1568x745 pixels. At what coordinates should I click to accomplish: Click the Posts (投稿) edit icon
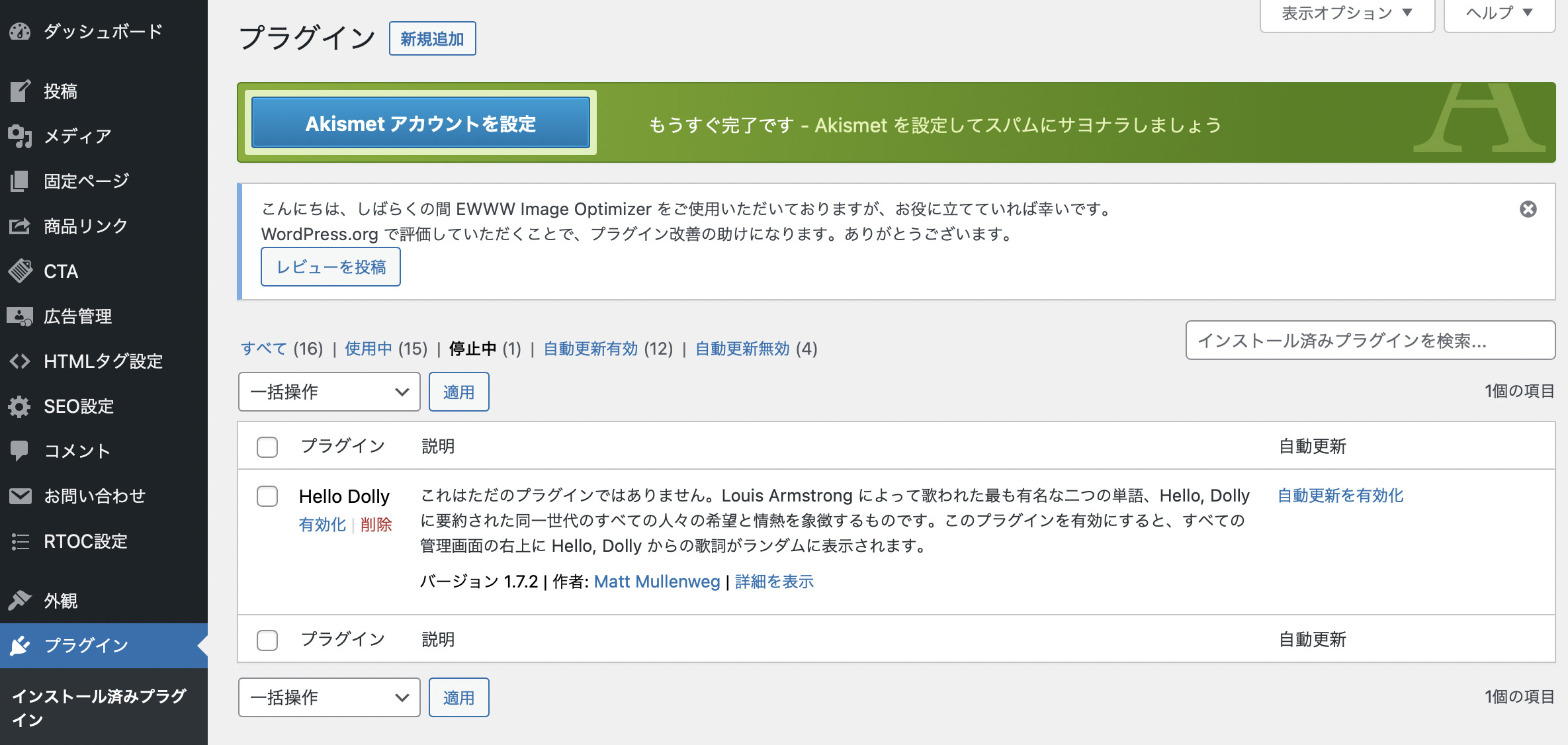[20, 91]
